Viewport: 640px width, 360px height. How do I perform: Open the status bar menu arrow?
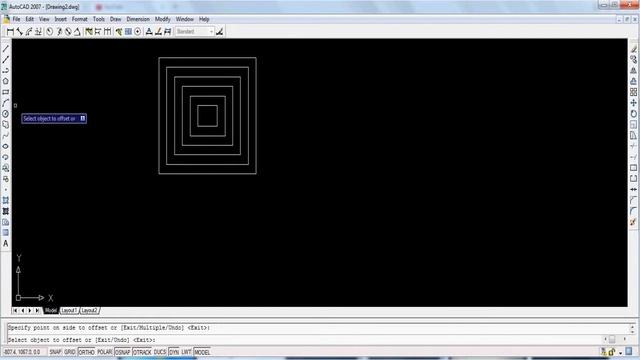pyautogui.click(x=620, y=352)
